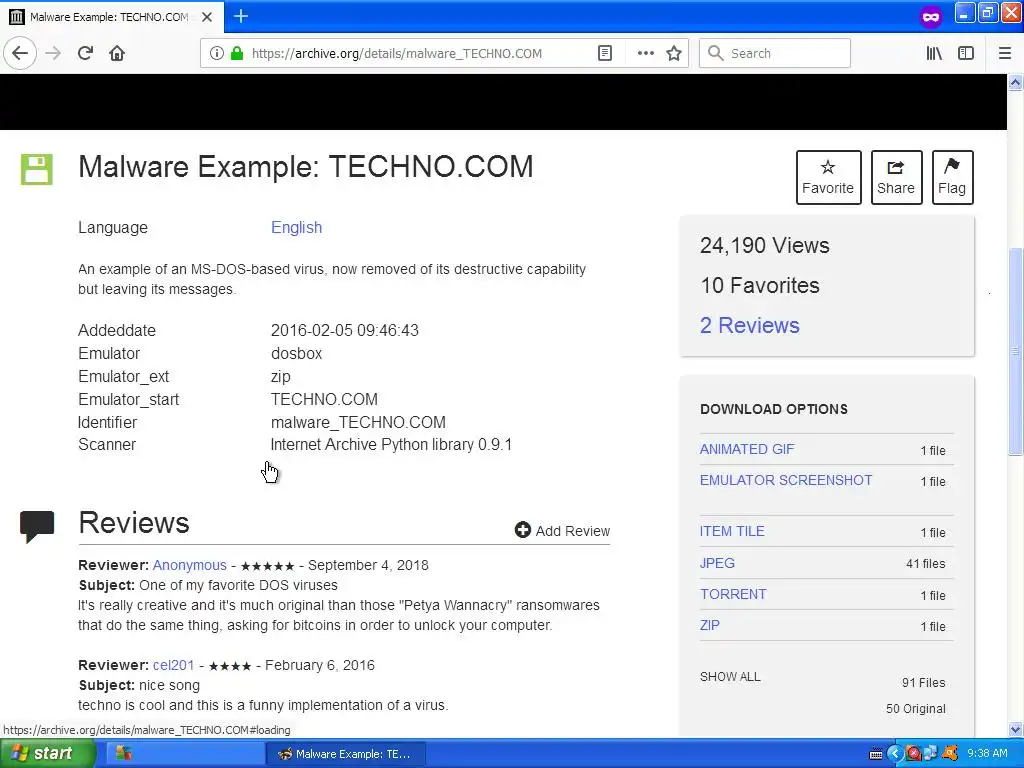
Task: Go to the browser home page
Action: pos(117,53)
